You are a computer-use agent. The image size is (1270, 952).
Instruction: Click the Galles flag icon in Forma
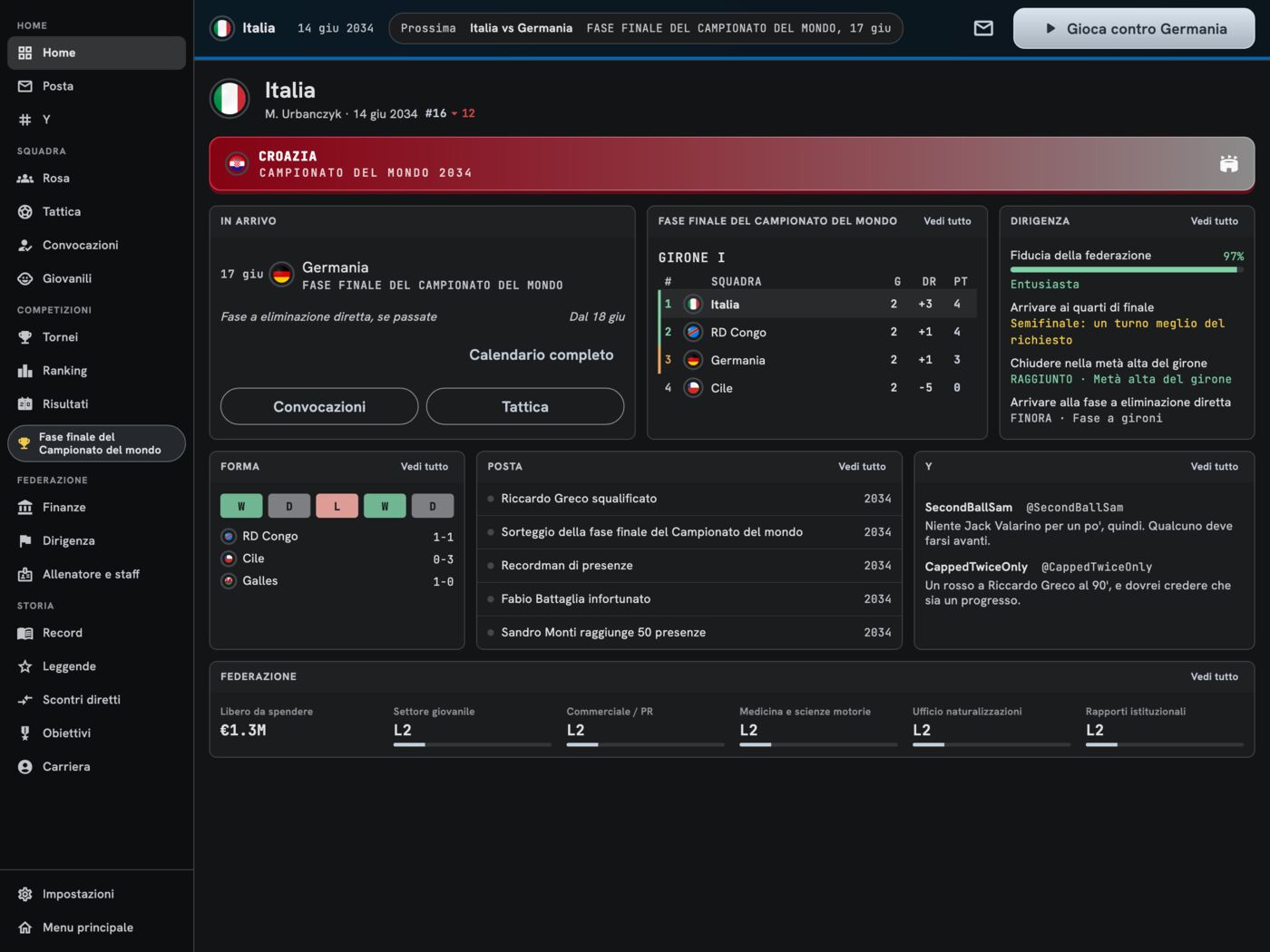(x=229, y=580)
